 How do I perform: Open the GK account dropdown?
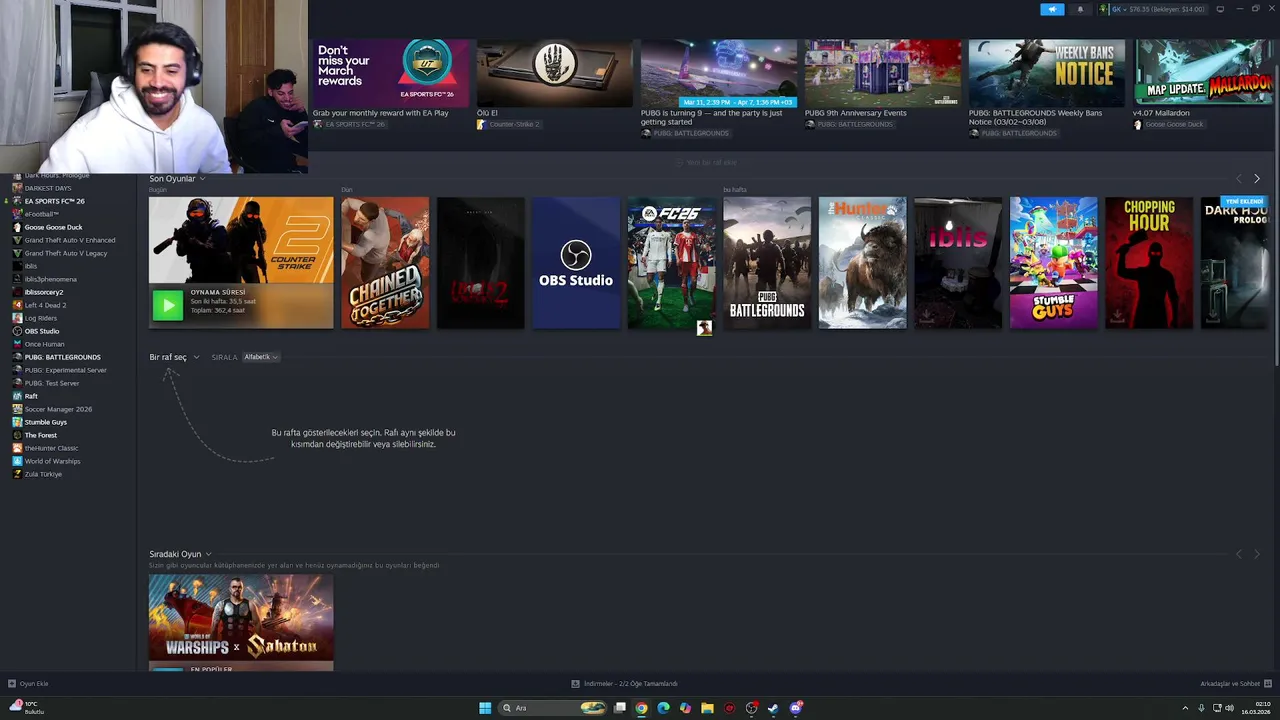1119,9
